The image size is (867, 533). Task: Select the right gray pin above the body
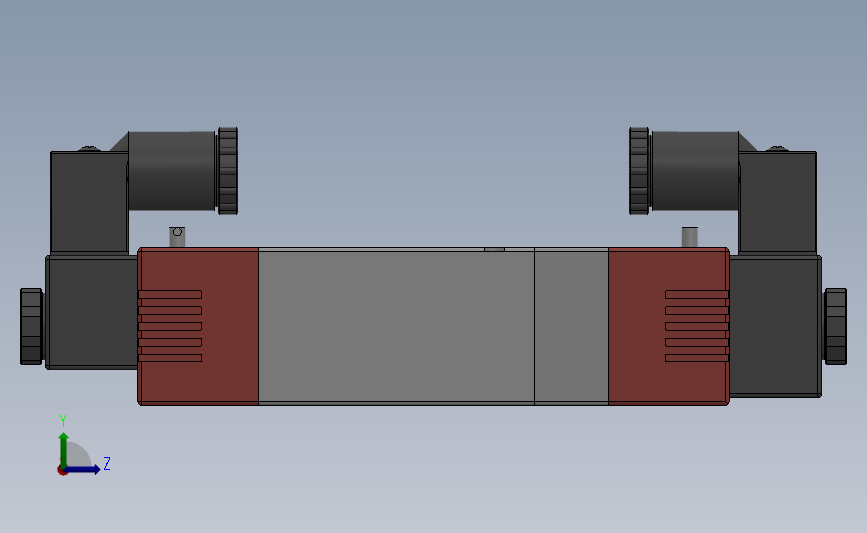click(x=690, y=237)
